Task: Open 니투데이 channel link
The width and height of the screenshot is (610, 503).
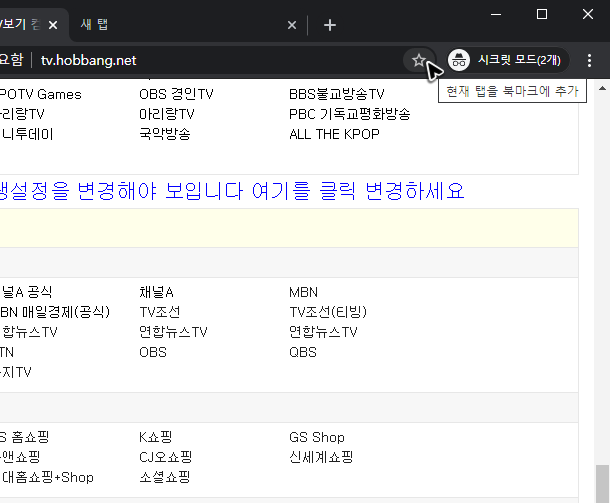Action: [x=27, y=134]
